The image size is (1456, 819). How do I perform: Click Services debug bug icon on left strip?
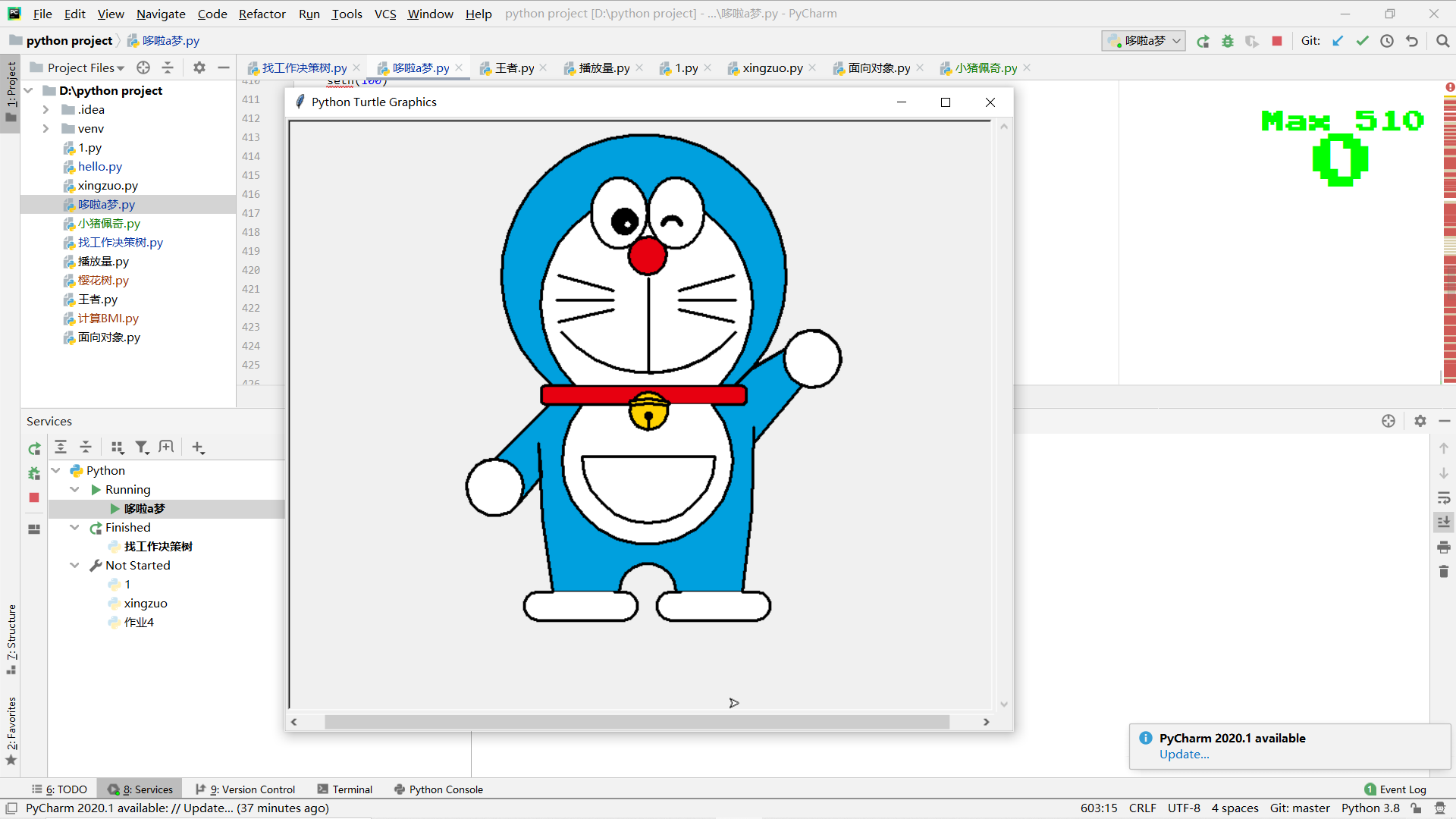coord(34,473)
